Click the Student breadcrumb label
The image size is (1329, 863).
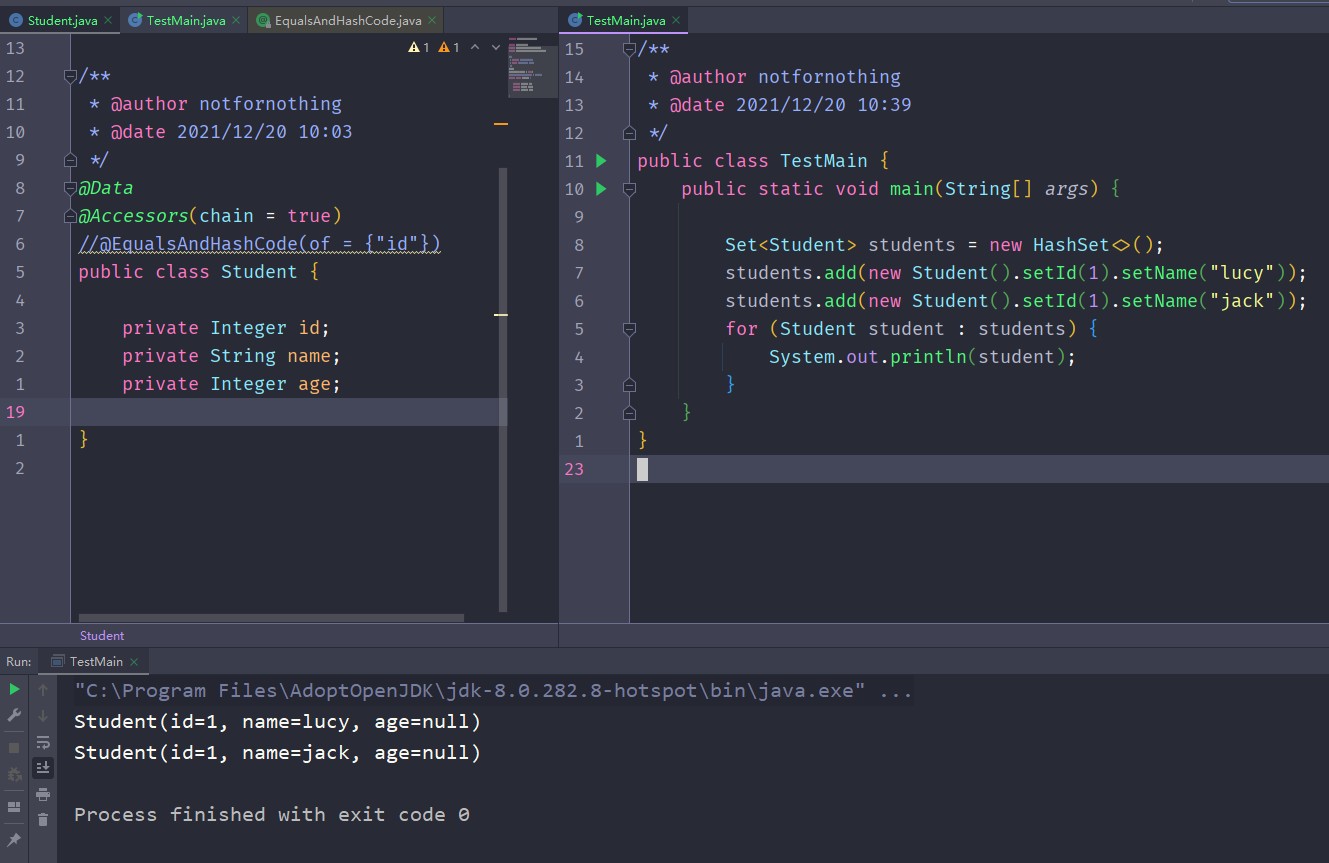click(102, 635)
